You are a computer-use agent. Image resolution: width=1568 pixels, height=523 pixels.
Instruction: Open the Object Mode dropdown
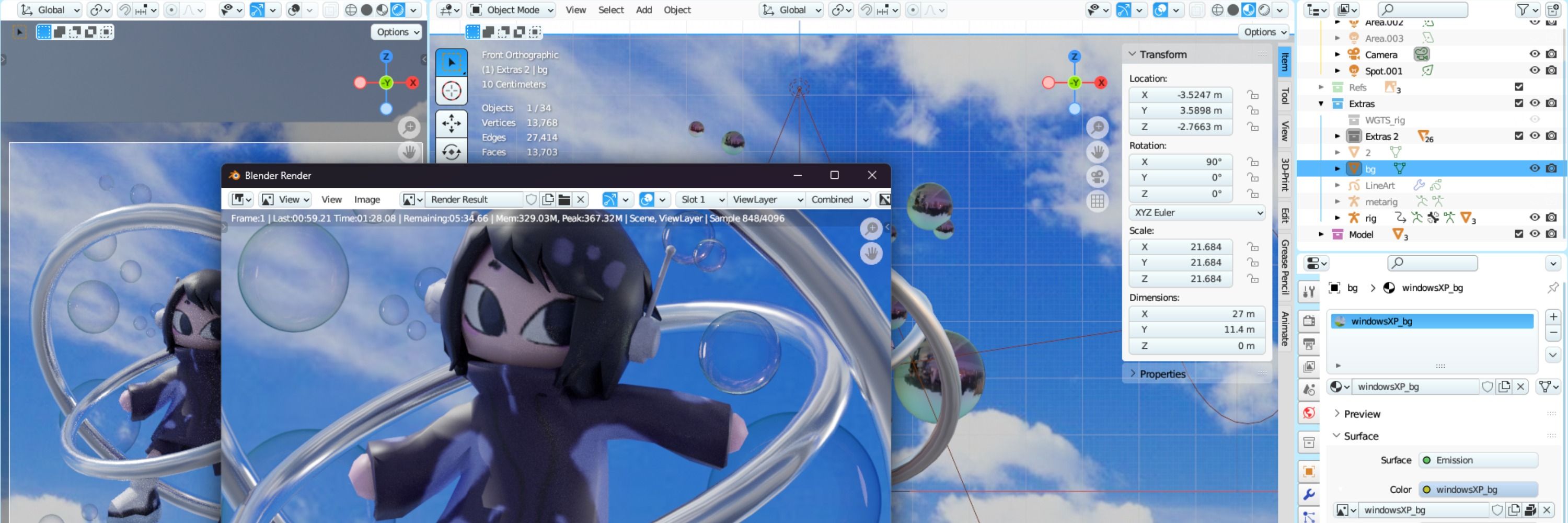511,10
